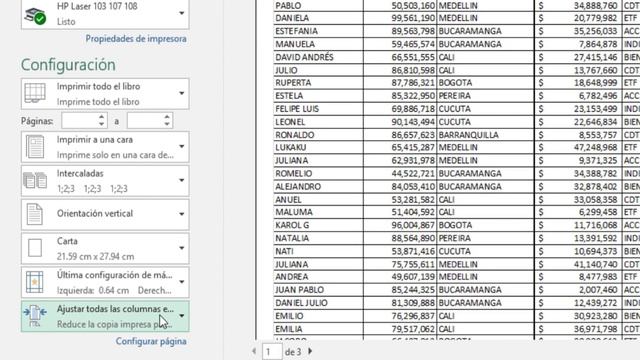Click the ending page number field
640x360 pixels.
(x=145, y=121)
